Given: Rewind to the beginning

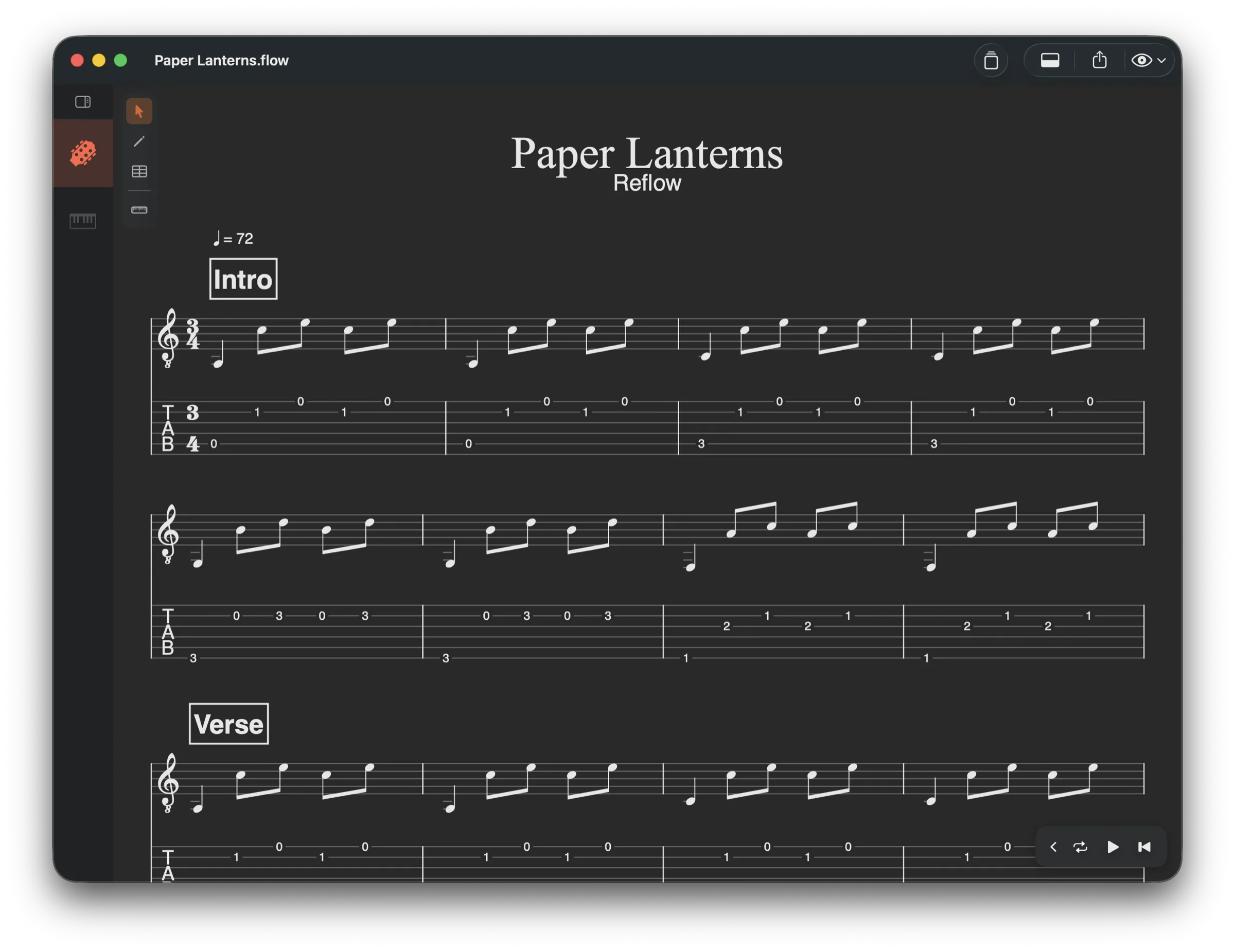Looking at the screenshot, I should tap(1144, 846).
